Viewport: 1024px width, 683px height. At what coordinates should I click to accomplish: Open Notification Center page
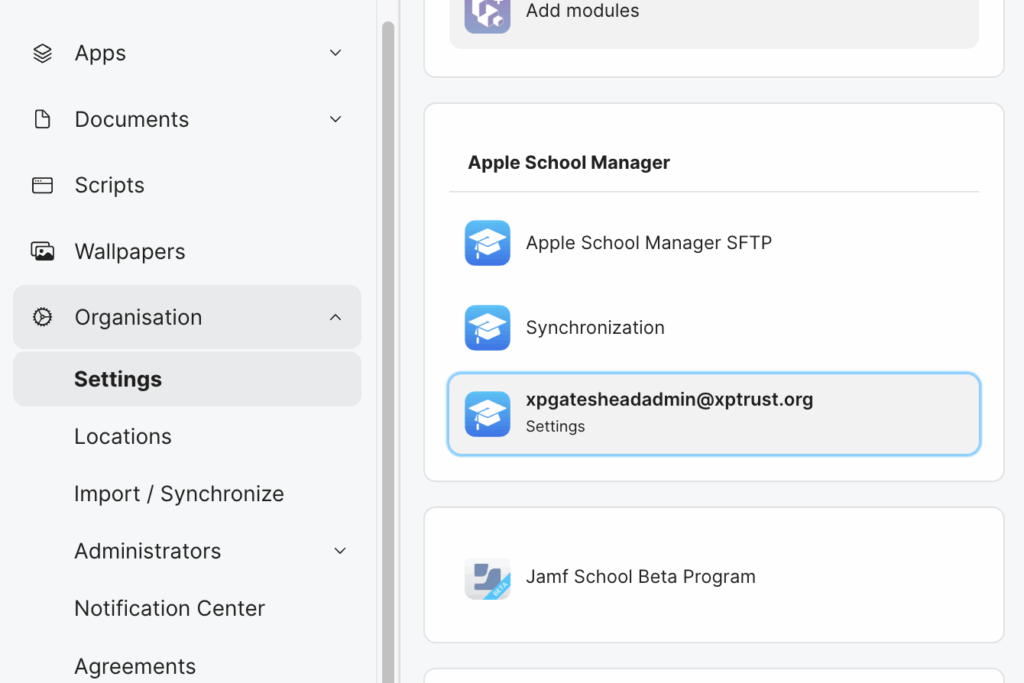[170, 609]
